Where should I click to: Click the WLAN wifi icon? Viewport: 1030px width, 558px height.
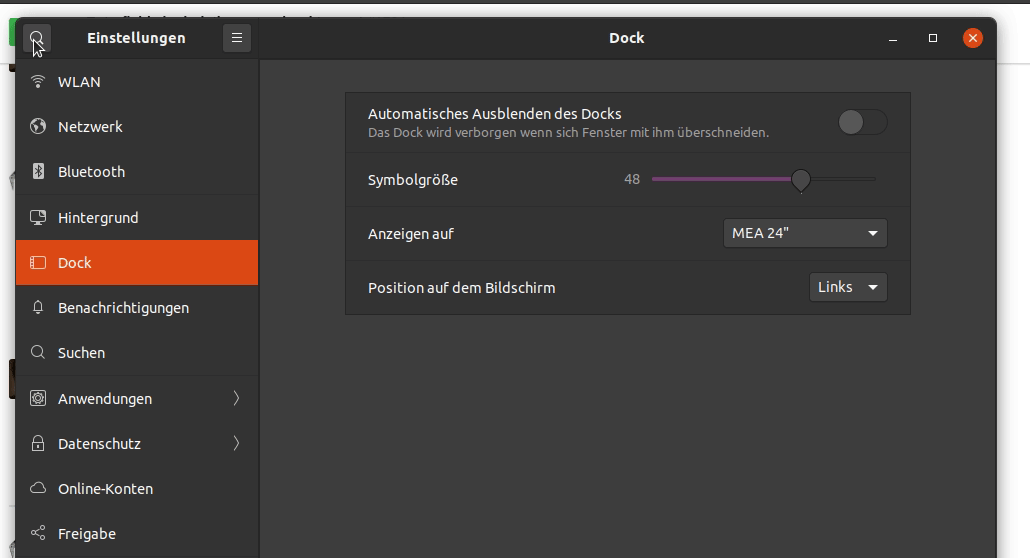click(38, 81)
